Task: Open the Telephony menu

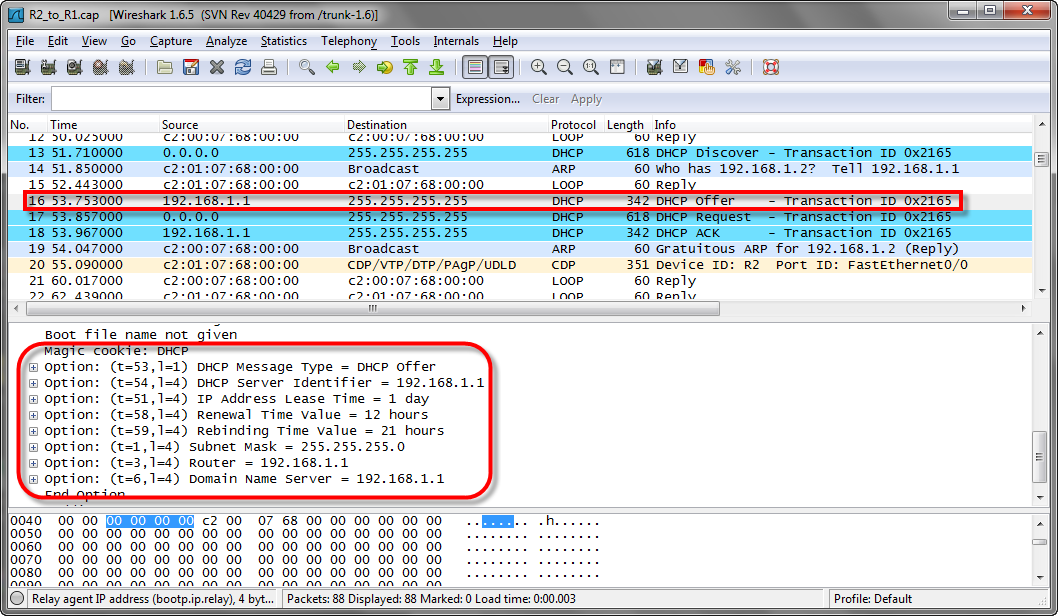Action: pos(349,41)
